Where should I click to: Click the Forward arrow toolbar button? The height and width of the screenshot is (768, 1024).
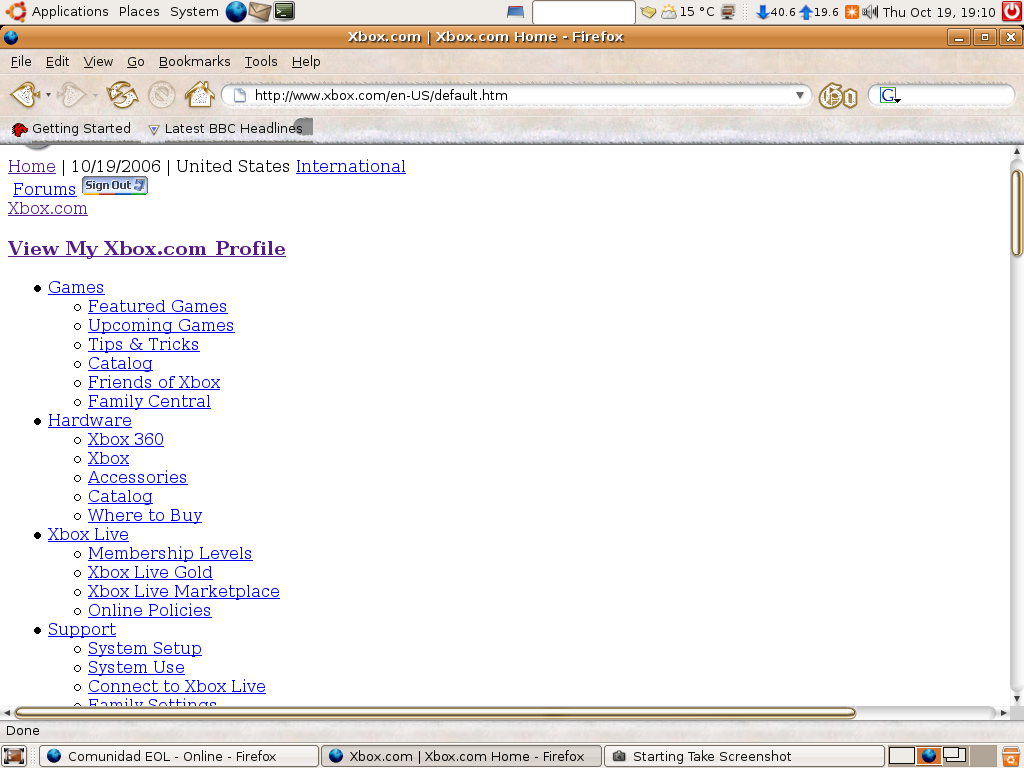click(71, 95)
